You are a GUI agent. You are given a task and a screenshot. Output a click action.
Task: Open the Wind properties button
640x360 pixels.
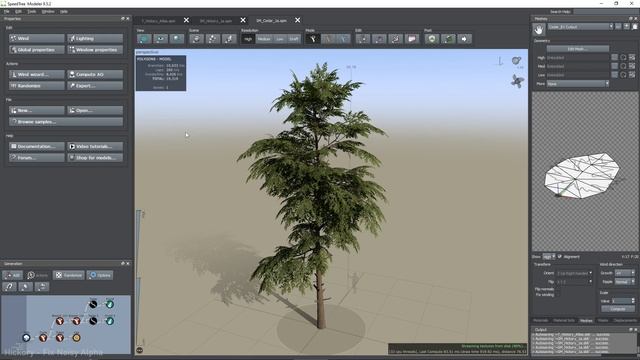click(x=37, y=38)
